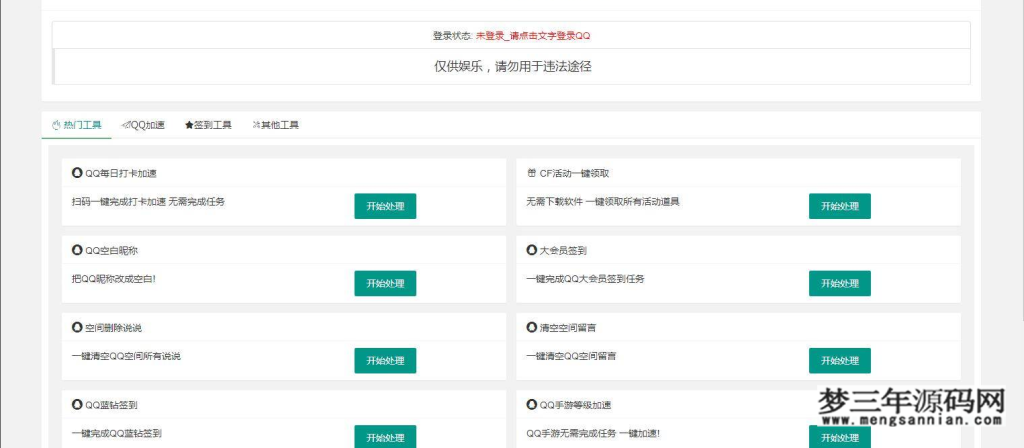Start 清空空间留言 processing
Screen dimensions: 1024x448
839,360
